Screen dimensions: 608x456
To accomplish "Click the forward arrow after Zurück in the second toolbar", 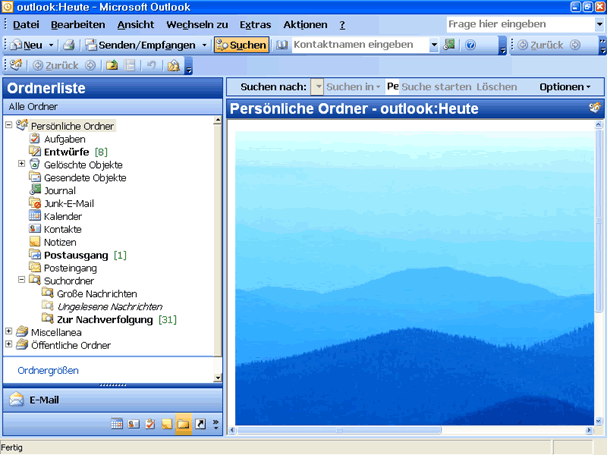I will [x=90, y=66].
